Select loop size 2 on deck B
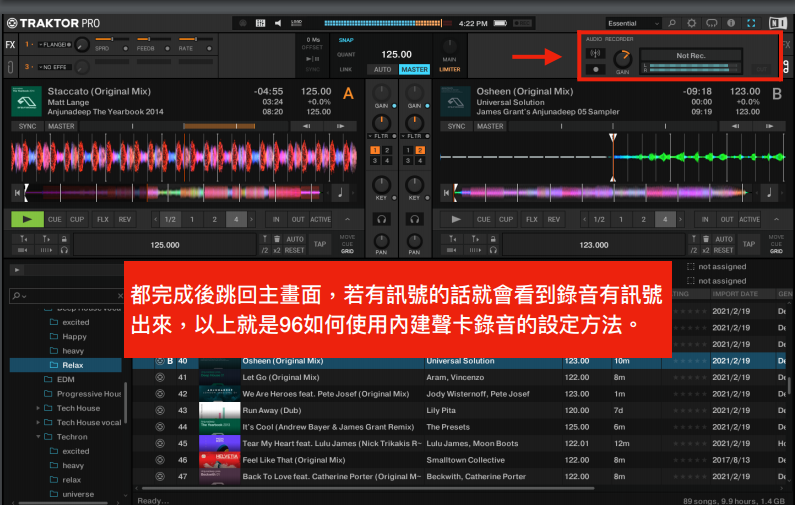 [643, 220]
